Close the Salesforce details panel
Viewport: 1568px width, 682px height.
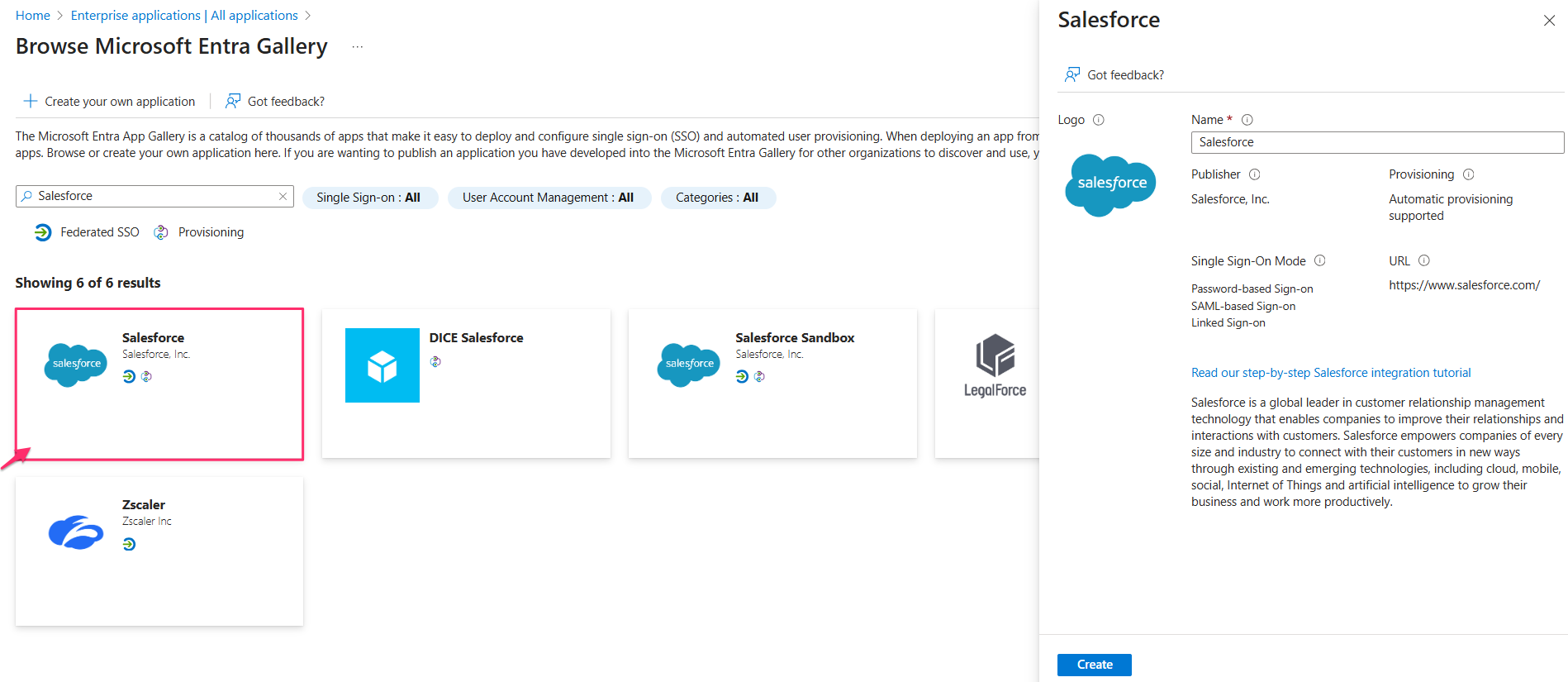pos(1549,21)
